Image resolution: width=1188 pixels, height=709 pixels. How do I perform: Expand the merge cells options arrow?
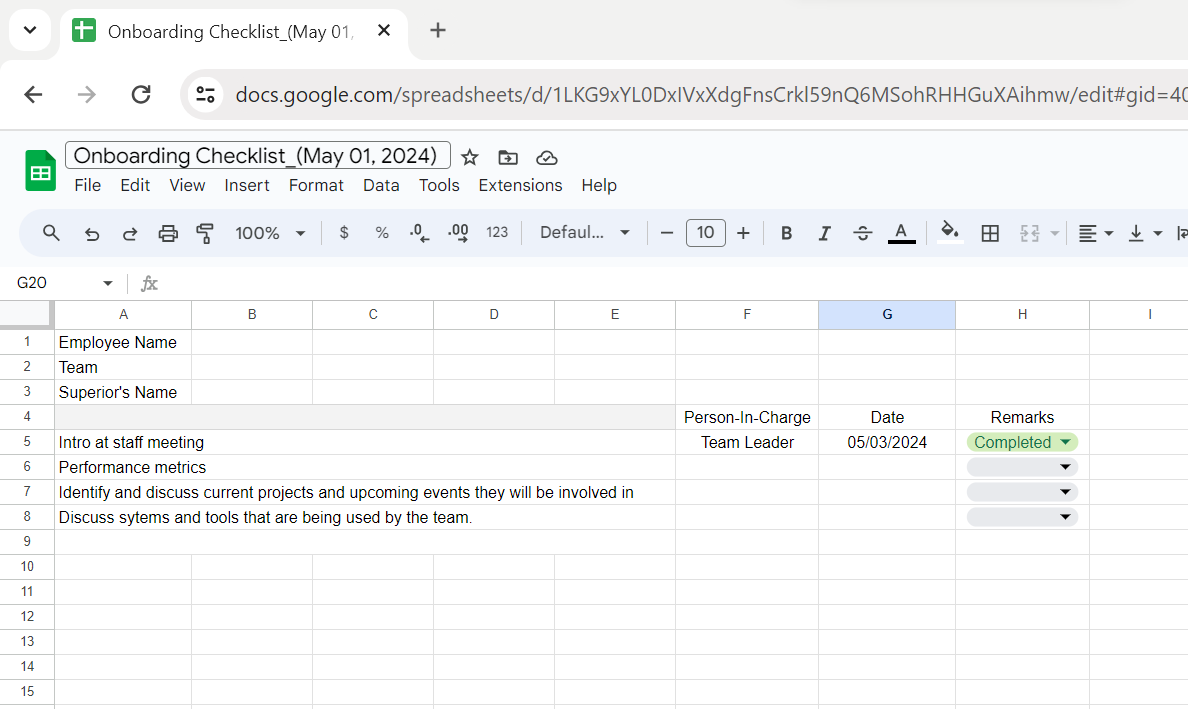1054,233
